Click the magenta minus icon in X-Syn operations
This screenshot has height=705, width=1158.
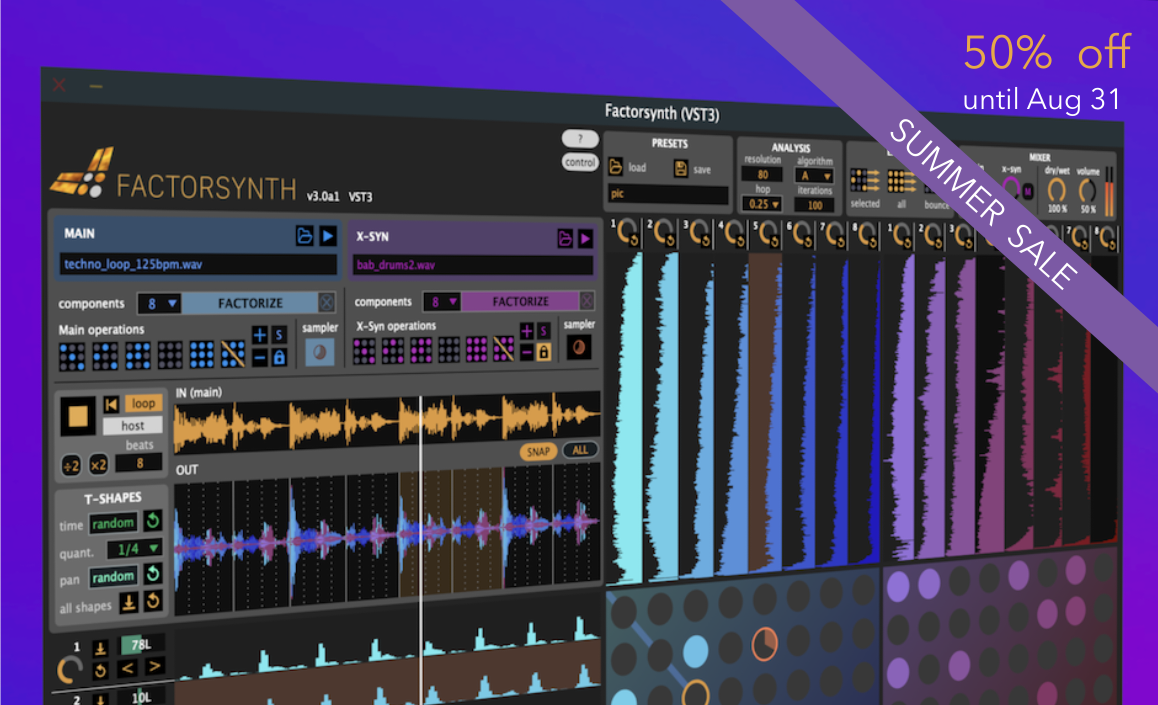(527, 353)
